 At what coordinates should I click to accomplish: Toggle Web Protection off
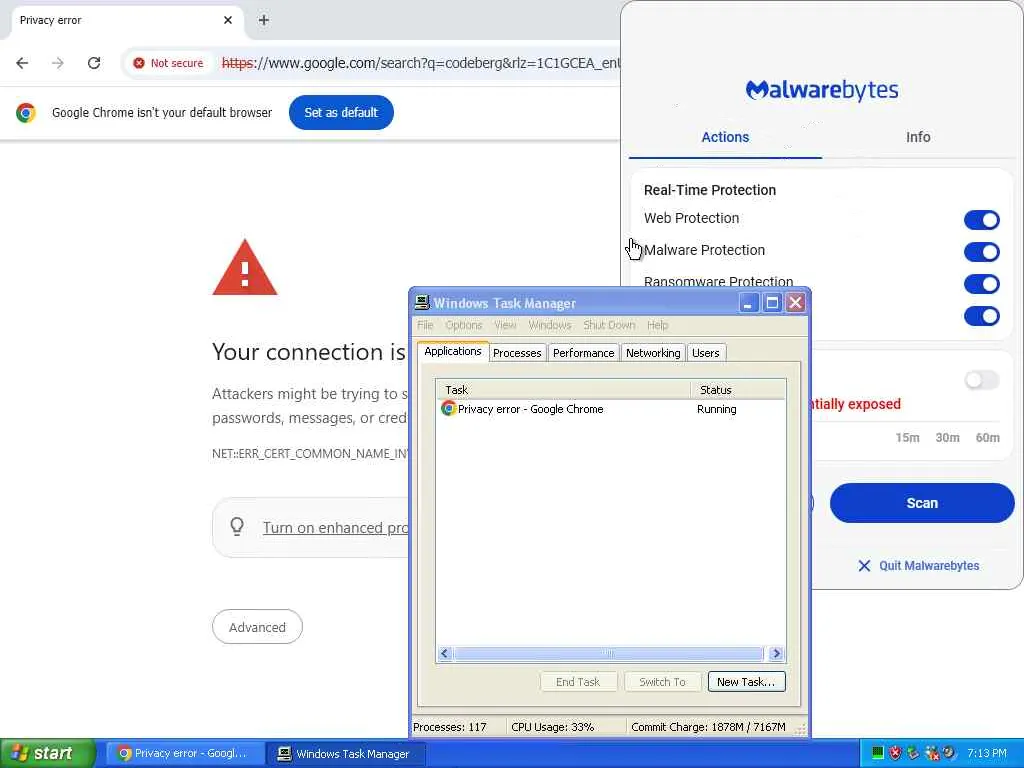(x=982, y=220)
